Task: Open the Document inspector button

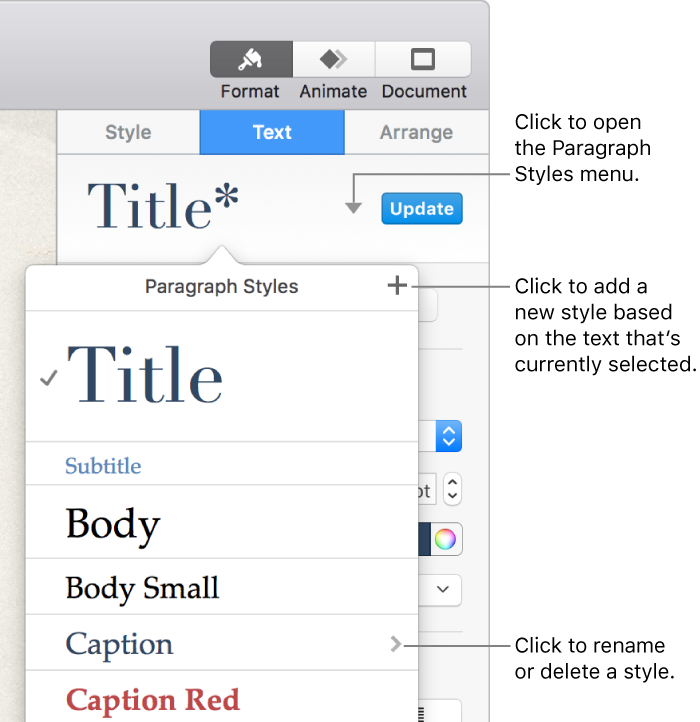Action: pos(423,59)
